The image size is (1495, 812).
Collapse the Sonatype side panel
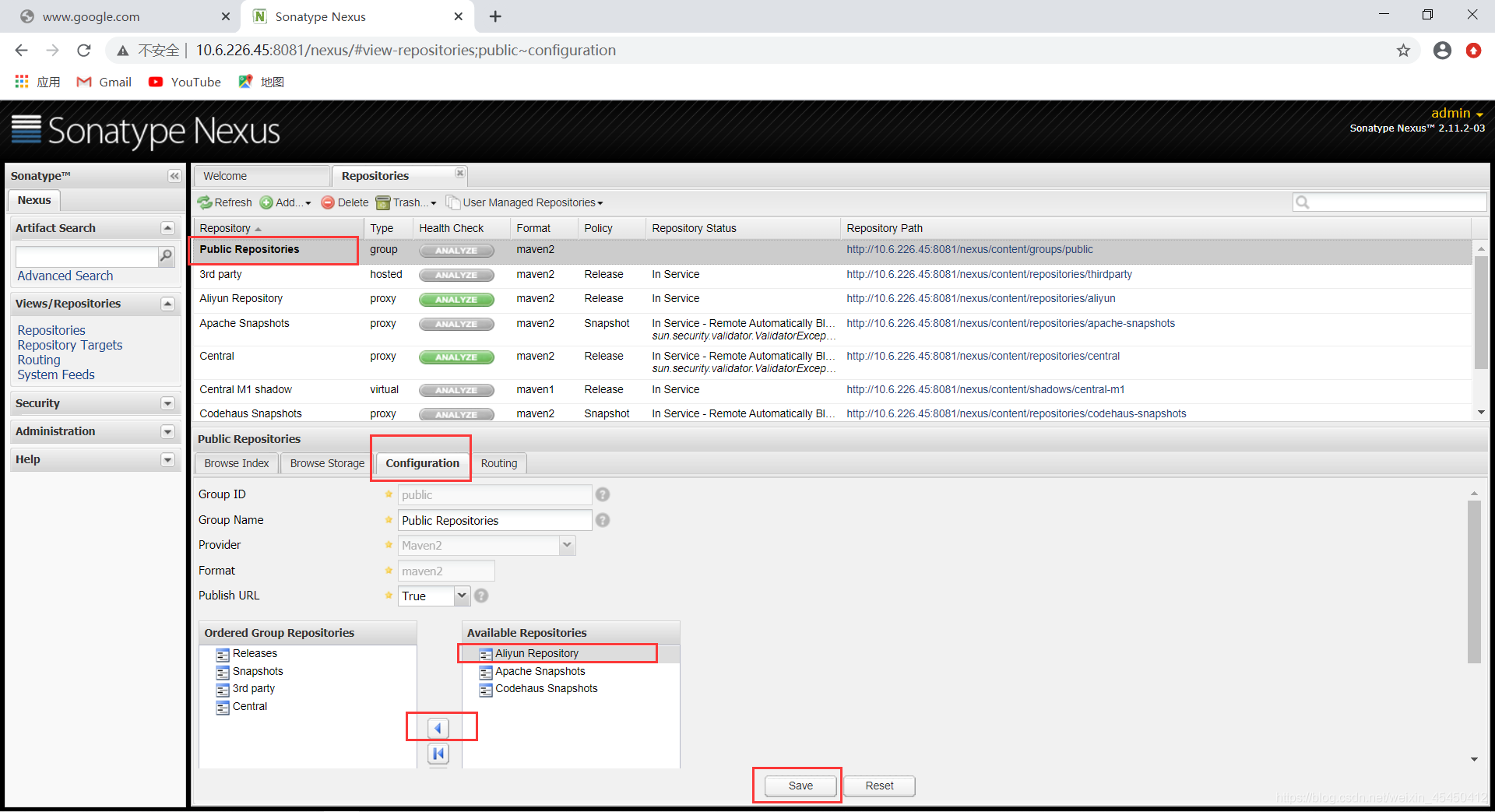(174, 176)
